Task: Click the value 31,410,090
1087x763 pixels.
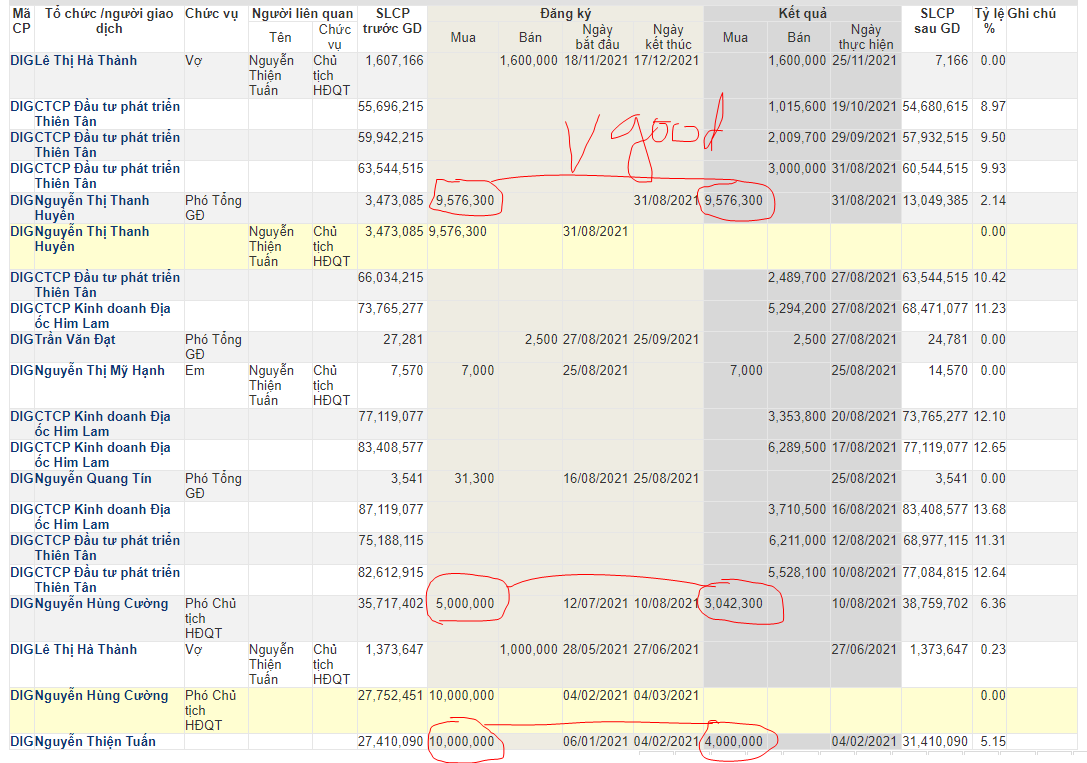Action: (x=935, y=742)
